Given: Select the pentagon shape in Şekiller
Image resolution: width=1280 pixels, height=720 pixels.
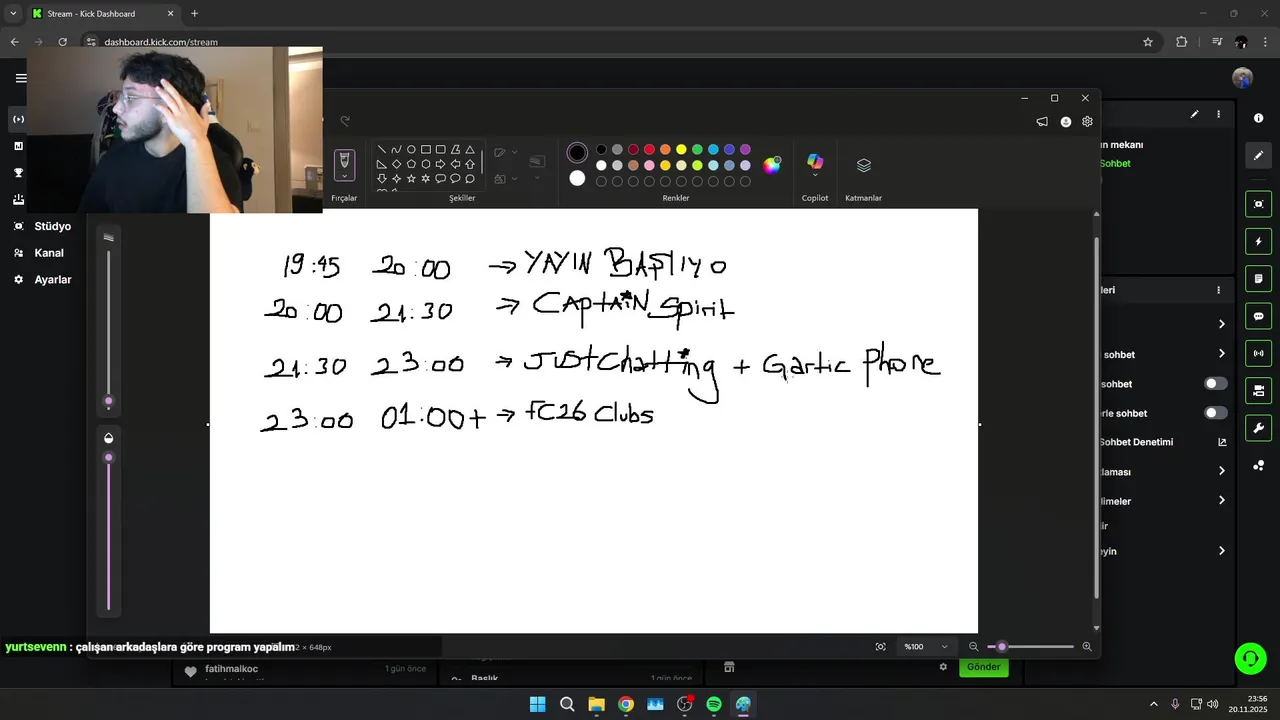Looking at the screenshot, I should point(411,164).
